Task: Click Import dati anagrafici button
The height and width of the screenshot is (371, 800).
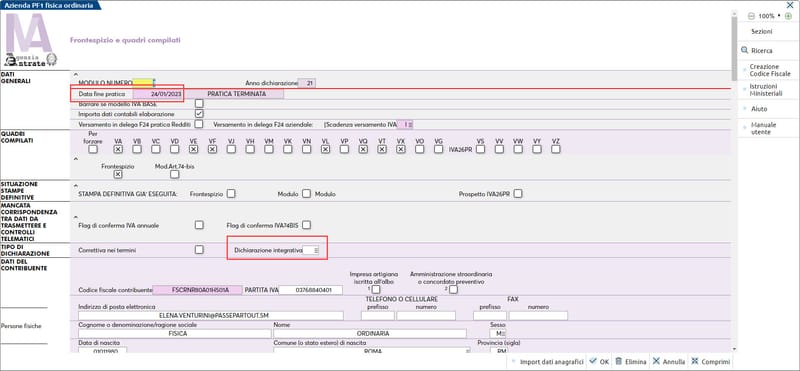Action: (551, 361)
